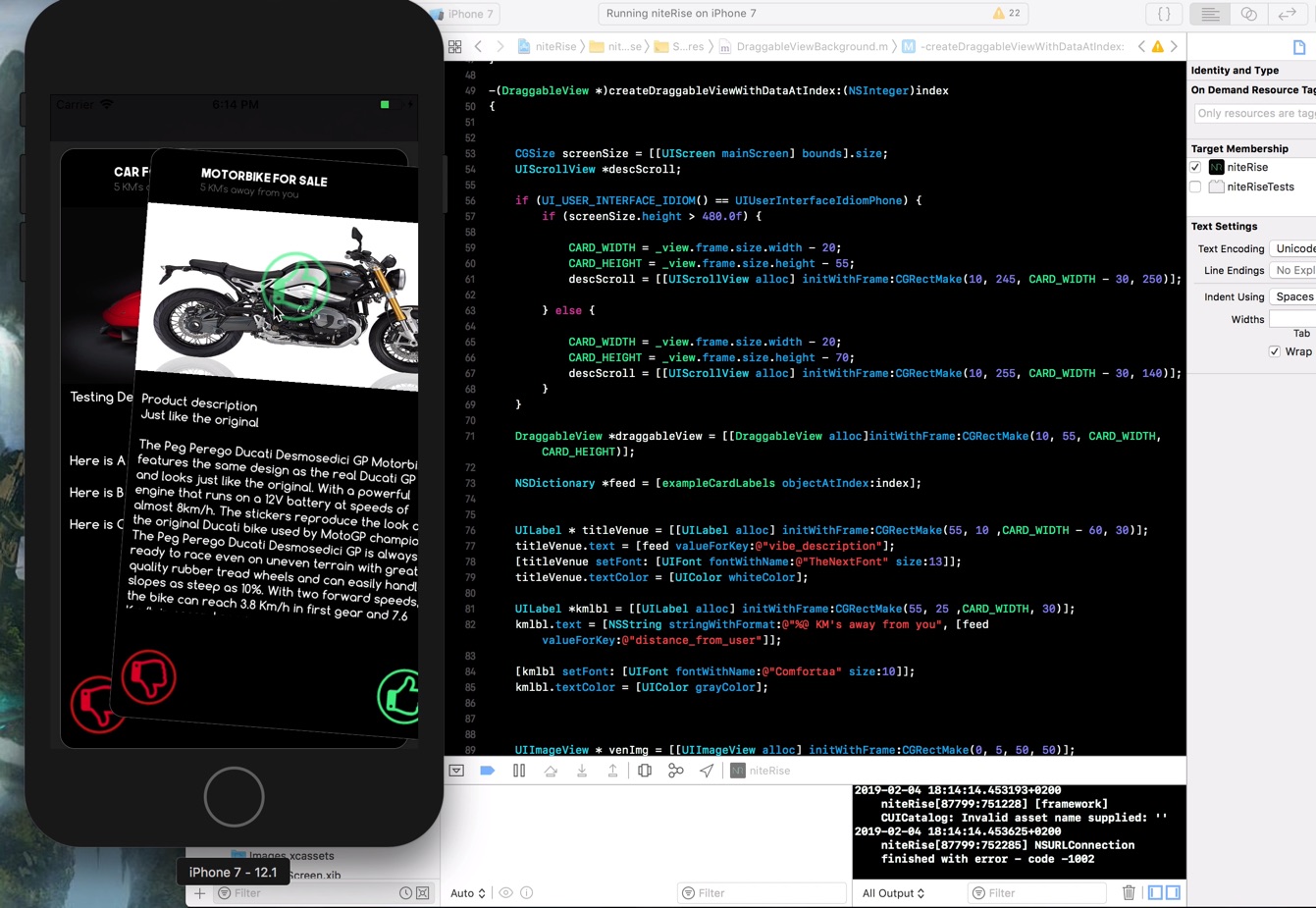Click DraggableViewBackground.m in jump bar

[804, 46]
